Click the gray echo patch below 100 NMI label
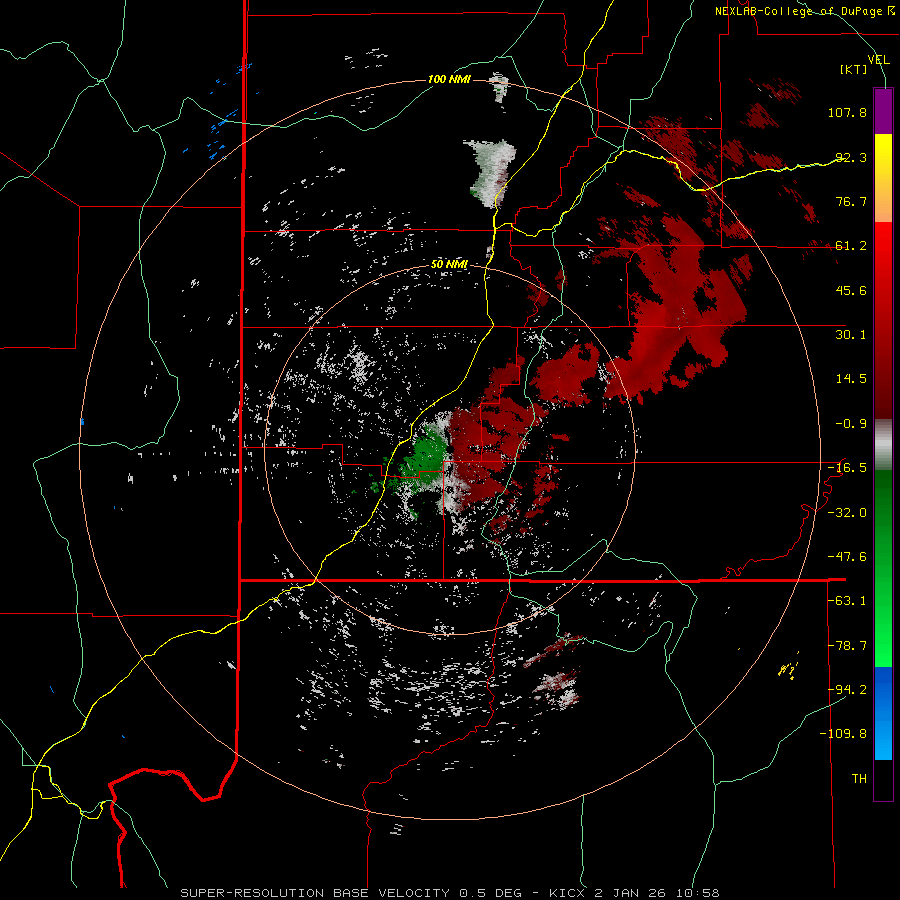The height and width of the screenshot is (900, 900). 492,171
